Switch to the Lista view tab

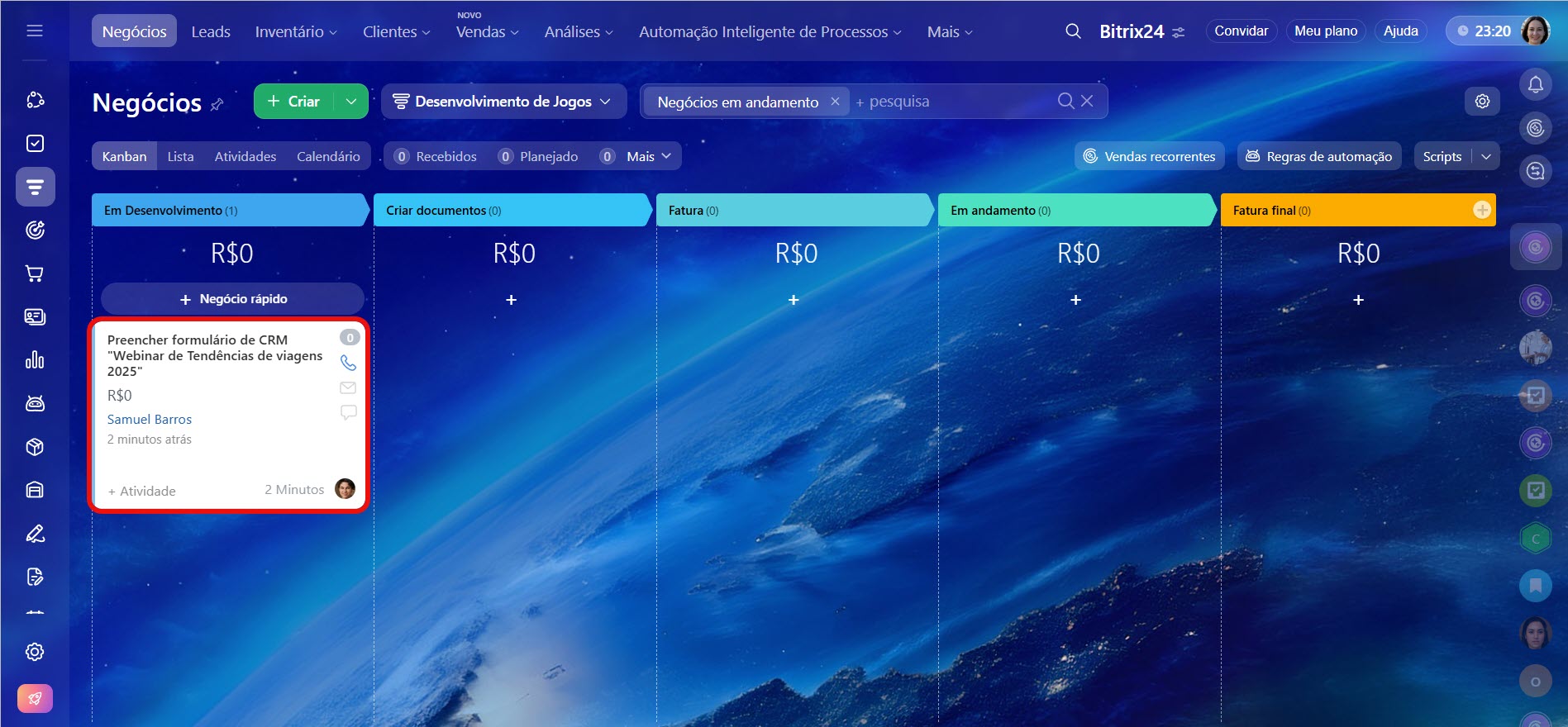pyautogui.click(x=180, y=156)
